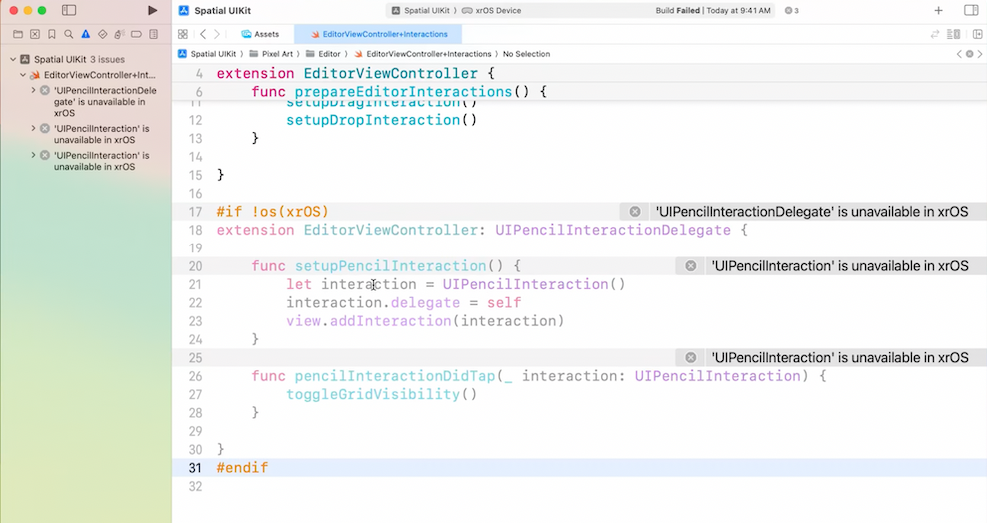Run the project with the play button

tap(152, 10)
